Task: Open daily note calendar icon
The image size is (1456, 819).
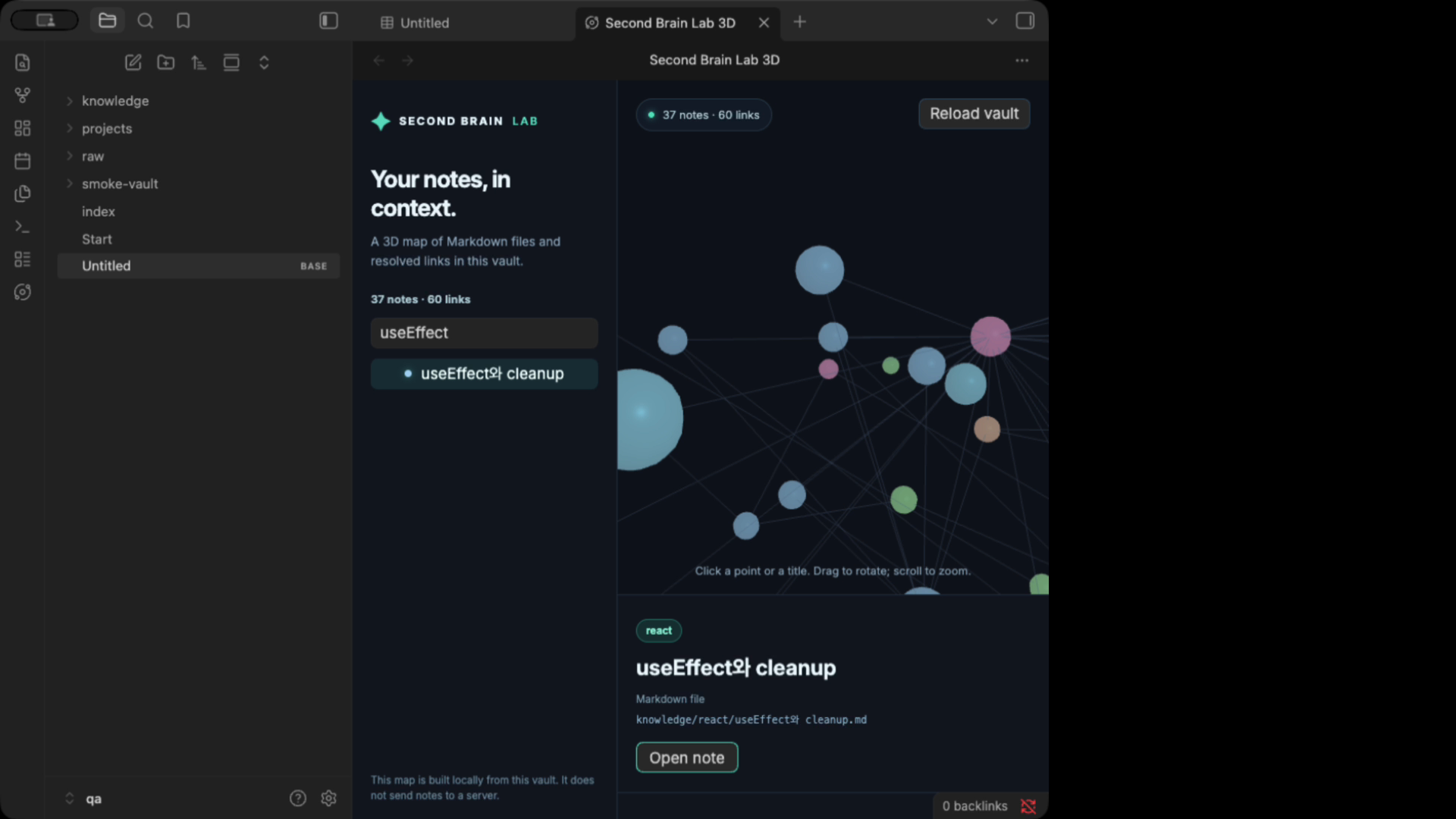Action: 23,161
